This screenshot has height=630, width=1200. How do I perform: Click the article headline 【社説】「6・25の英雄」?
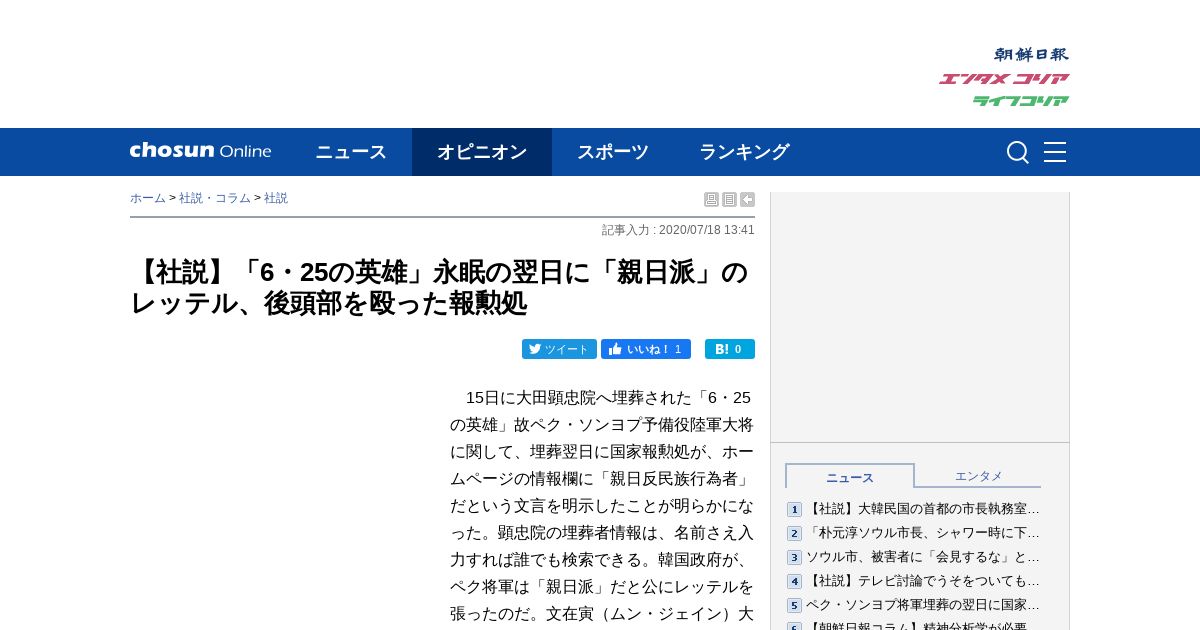click(440, 287)
